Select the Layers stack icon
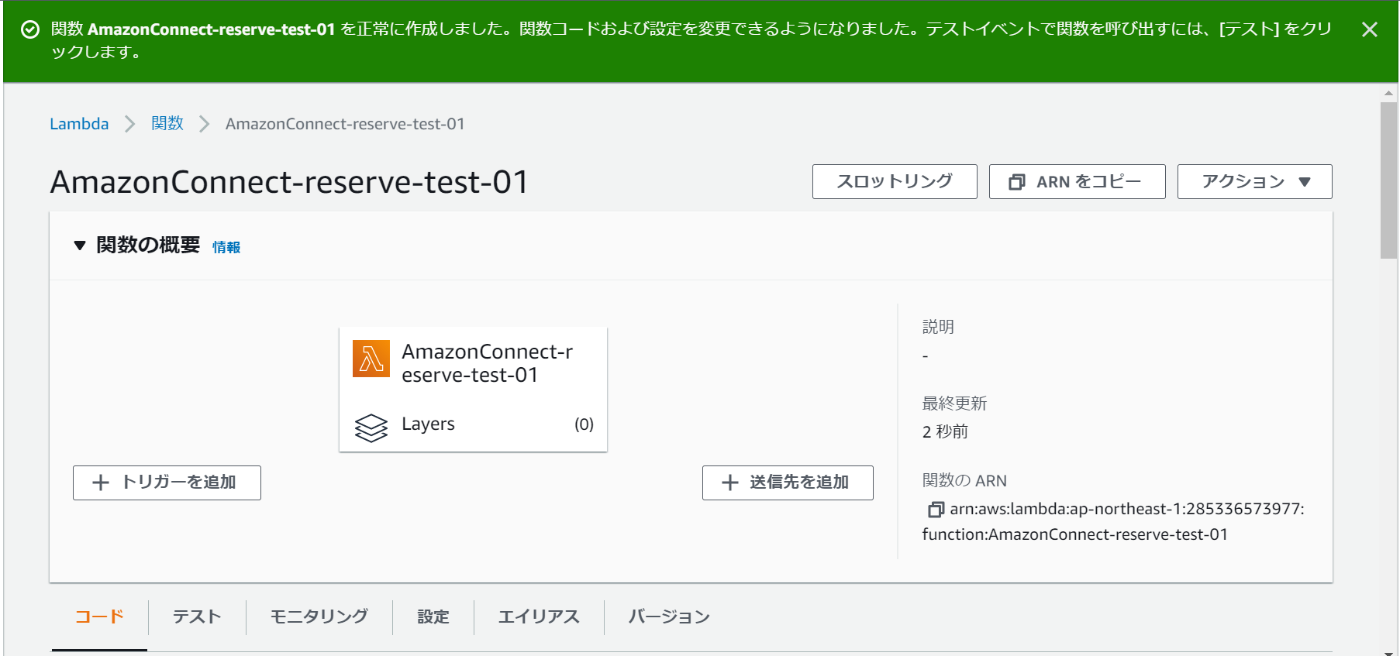The image size is (1400, 656). point(371,426)
